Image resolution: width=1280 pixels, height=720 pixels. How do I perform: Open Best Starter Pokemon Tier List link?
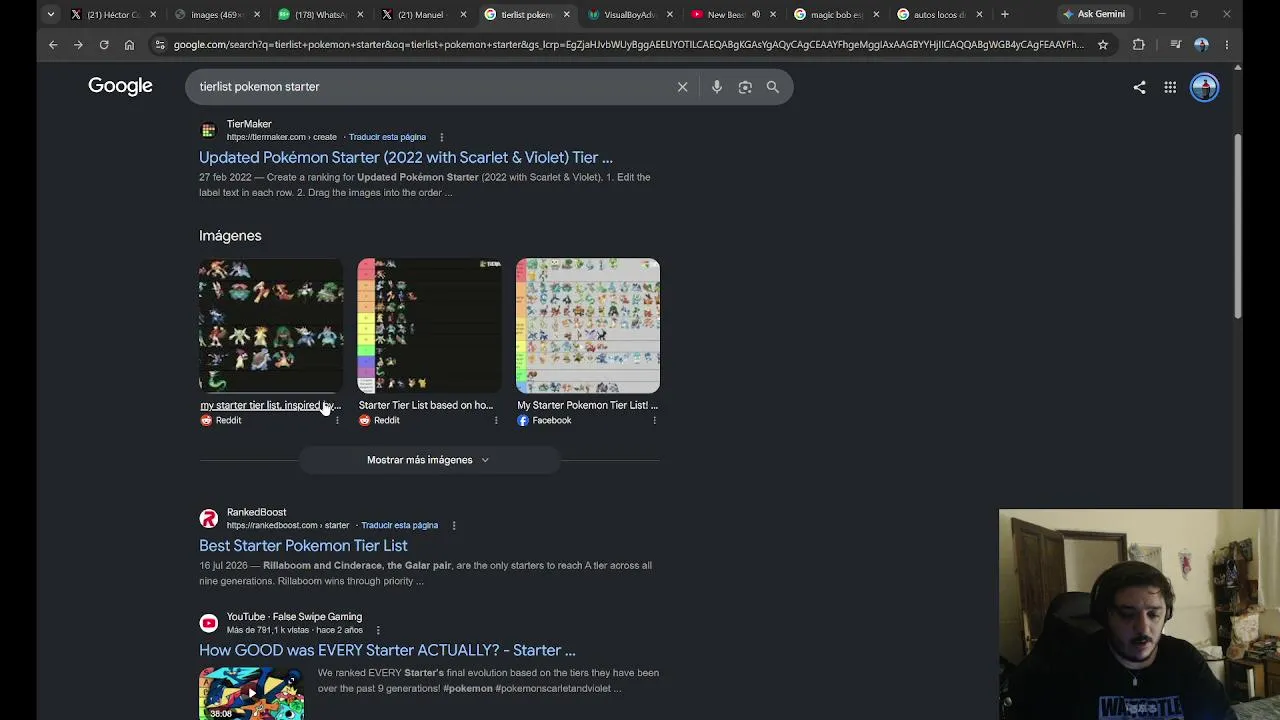303,545
